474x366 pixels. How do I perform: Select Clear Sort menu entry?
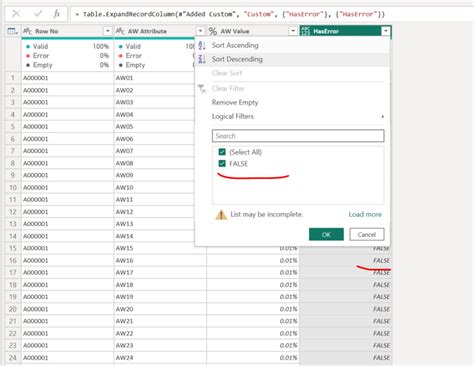[292, 73]
